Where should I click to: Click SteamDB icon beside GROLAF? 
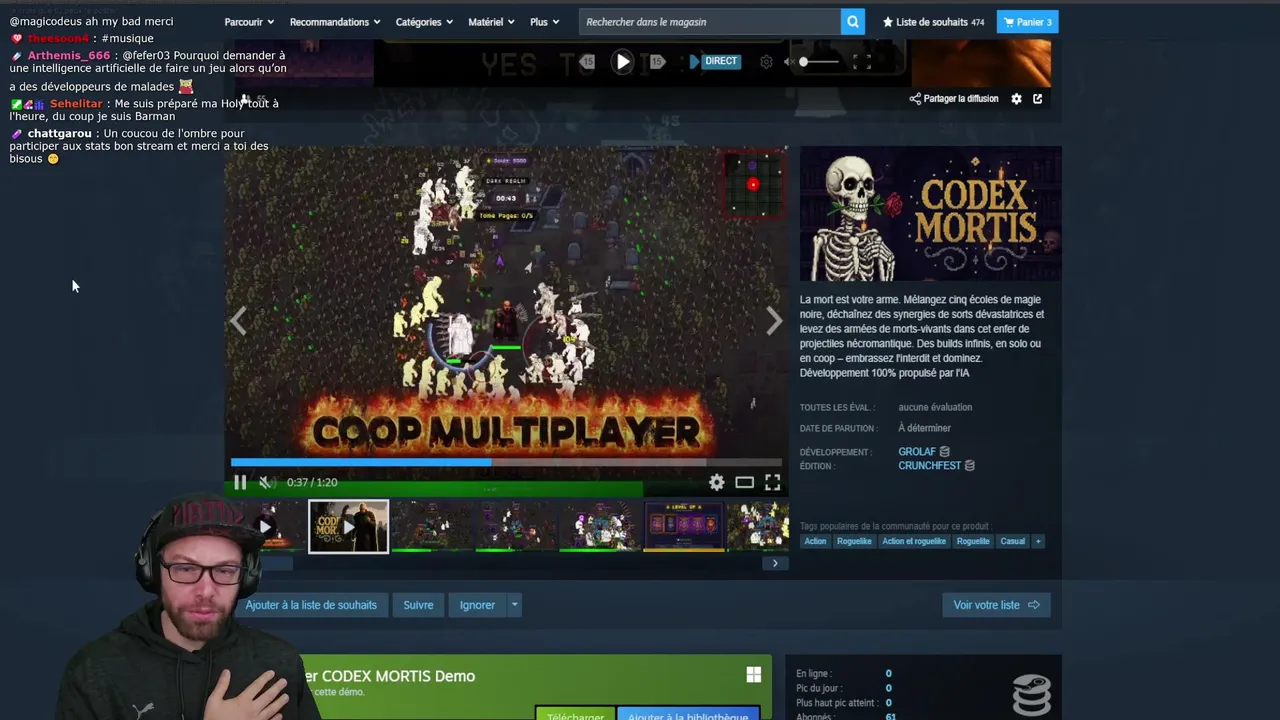[x=945, y=452]
